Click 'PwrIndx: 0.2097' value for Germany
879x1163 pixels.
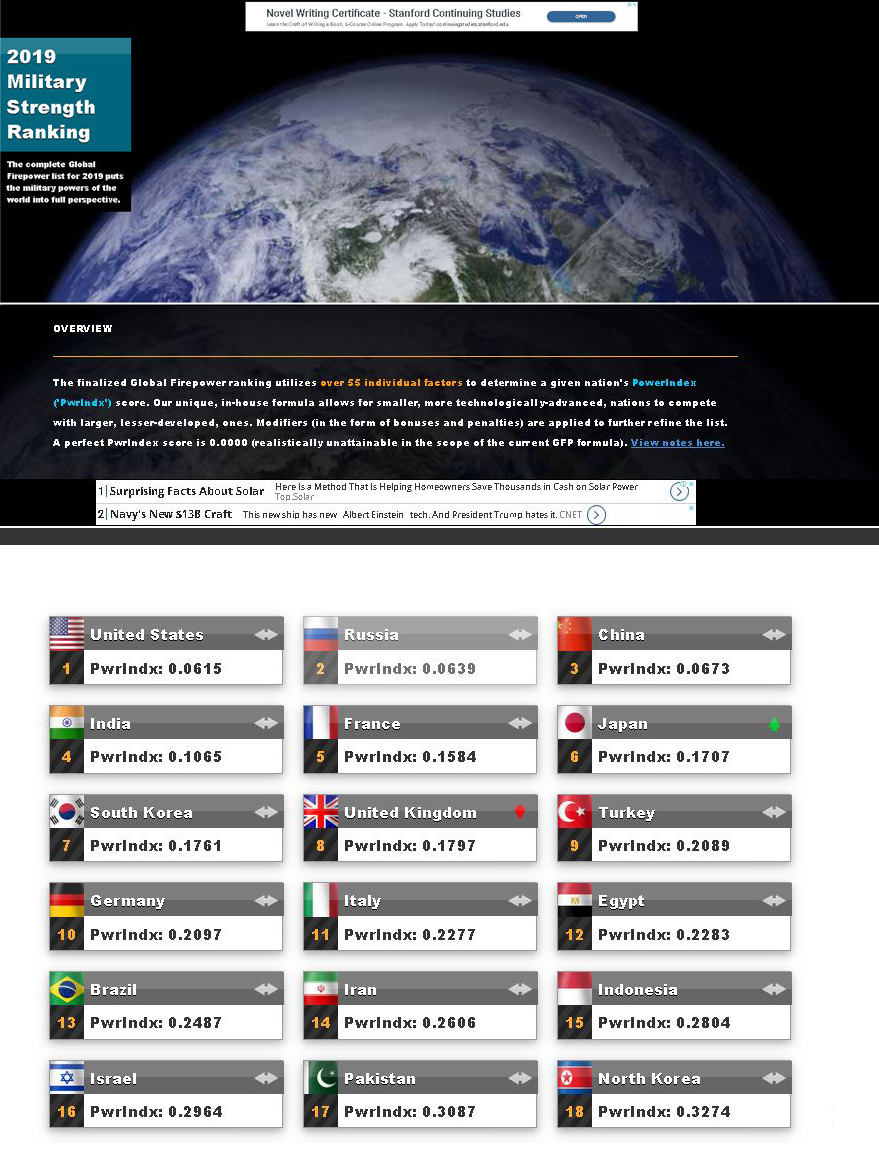click(156, 935)
